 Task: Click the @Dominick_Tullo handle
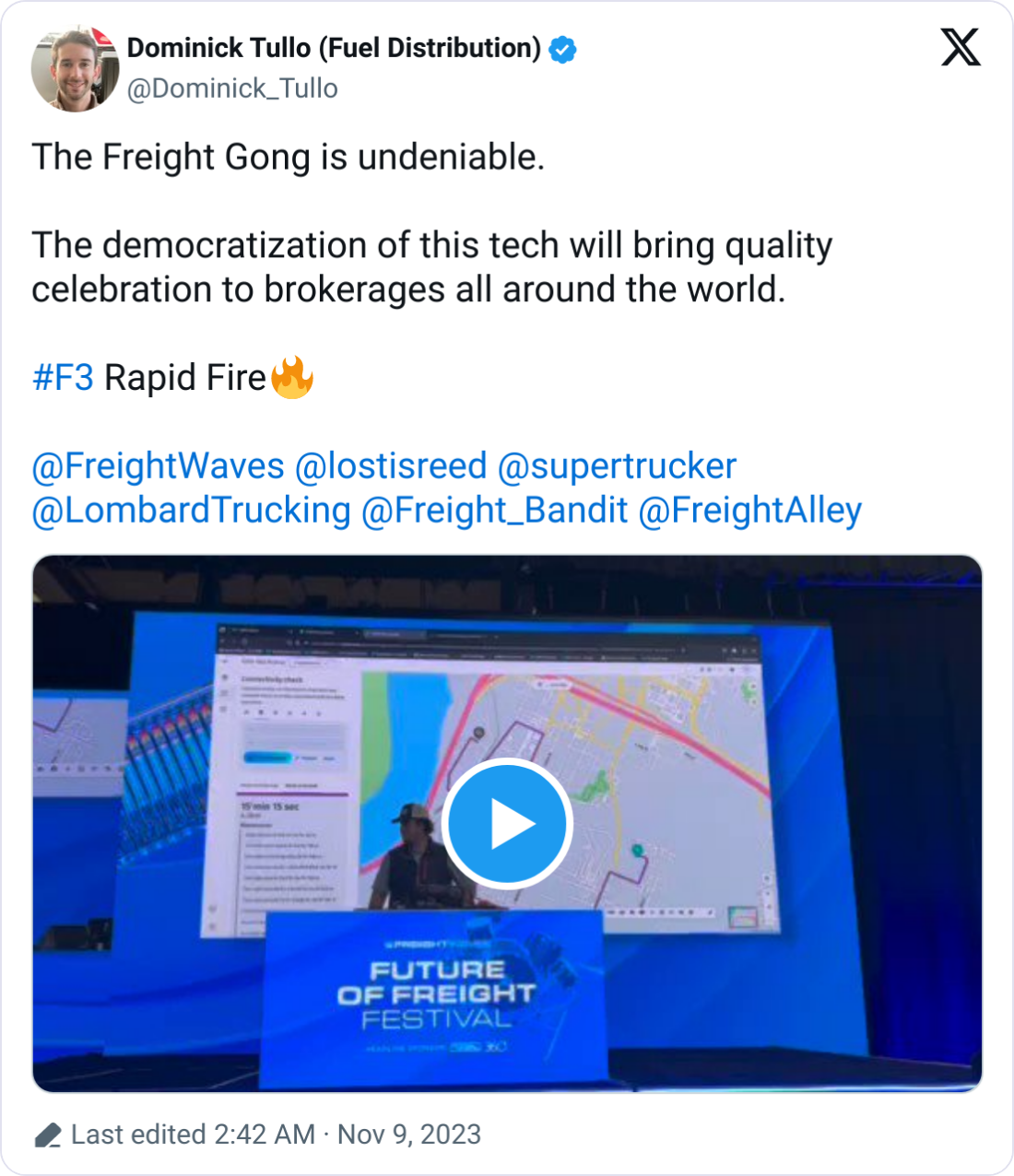tap(232, 88)
